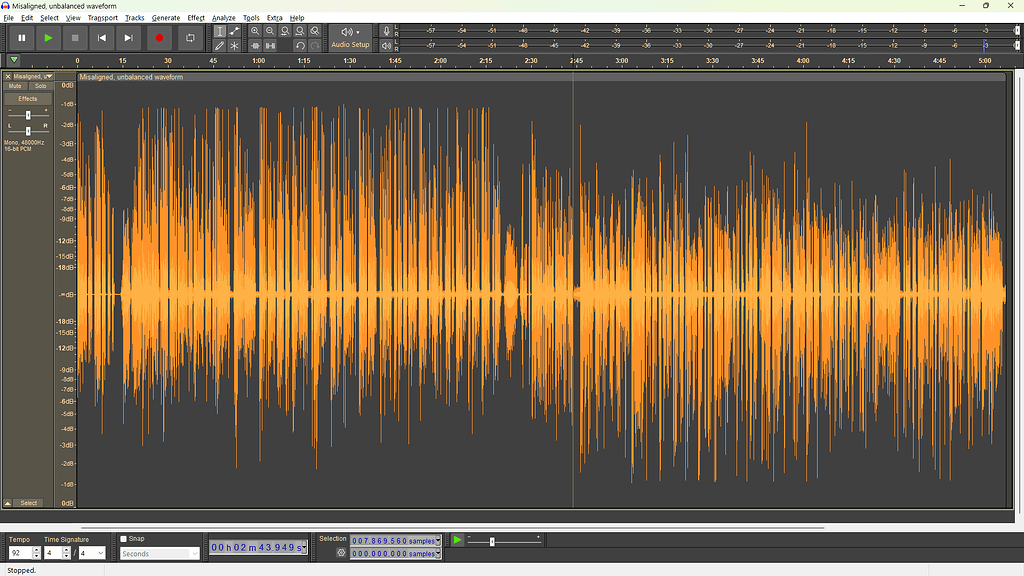The width and height of the screenshot is (1024, 576).
Task: Trim audio outside the selection
Action: coord(256,46)
